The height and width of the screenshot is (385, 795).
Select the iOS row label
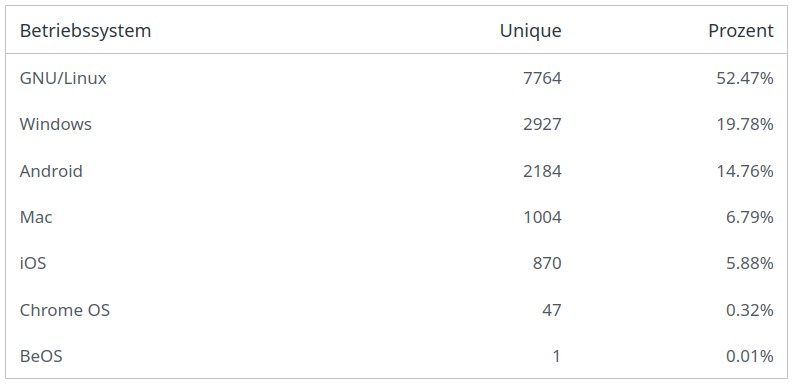[33, 263]
